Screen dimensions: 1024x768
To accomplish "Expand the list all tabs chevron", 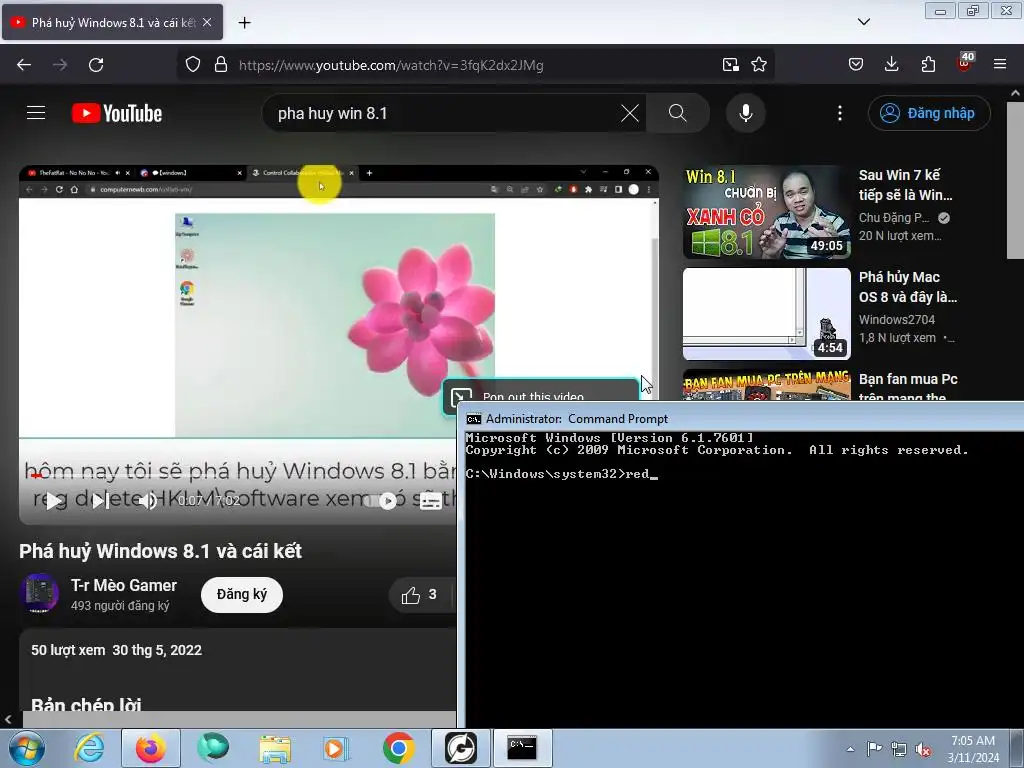I will (x=863, y=22).
